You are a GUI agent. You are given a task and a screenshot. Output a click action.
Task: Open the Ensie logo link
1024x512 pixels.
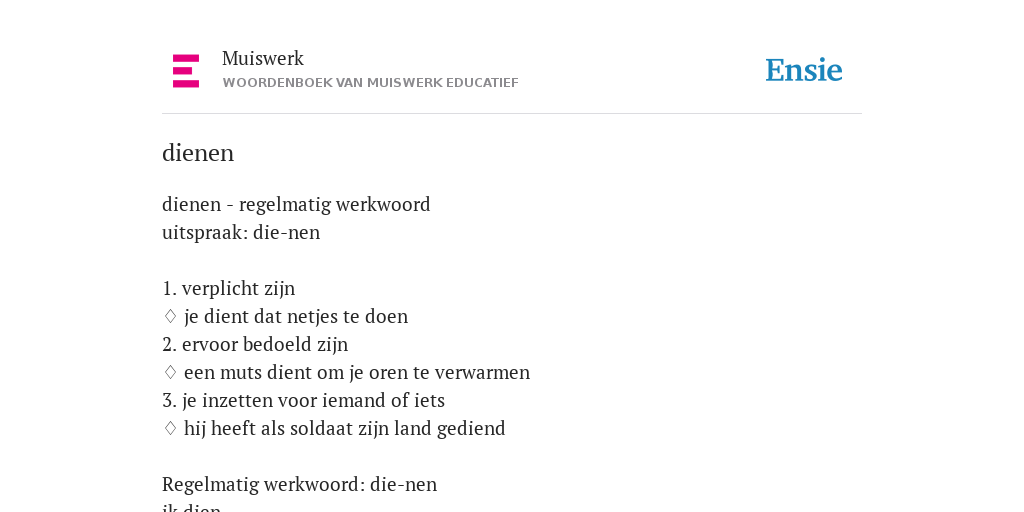click(x=804, y=70)
